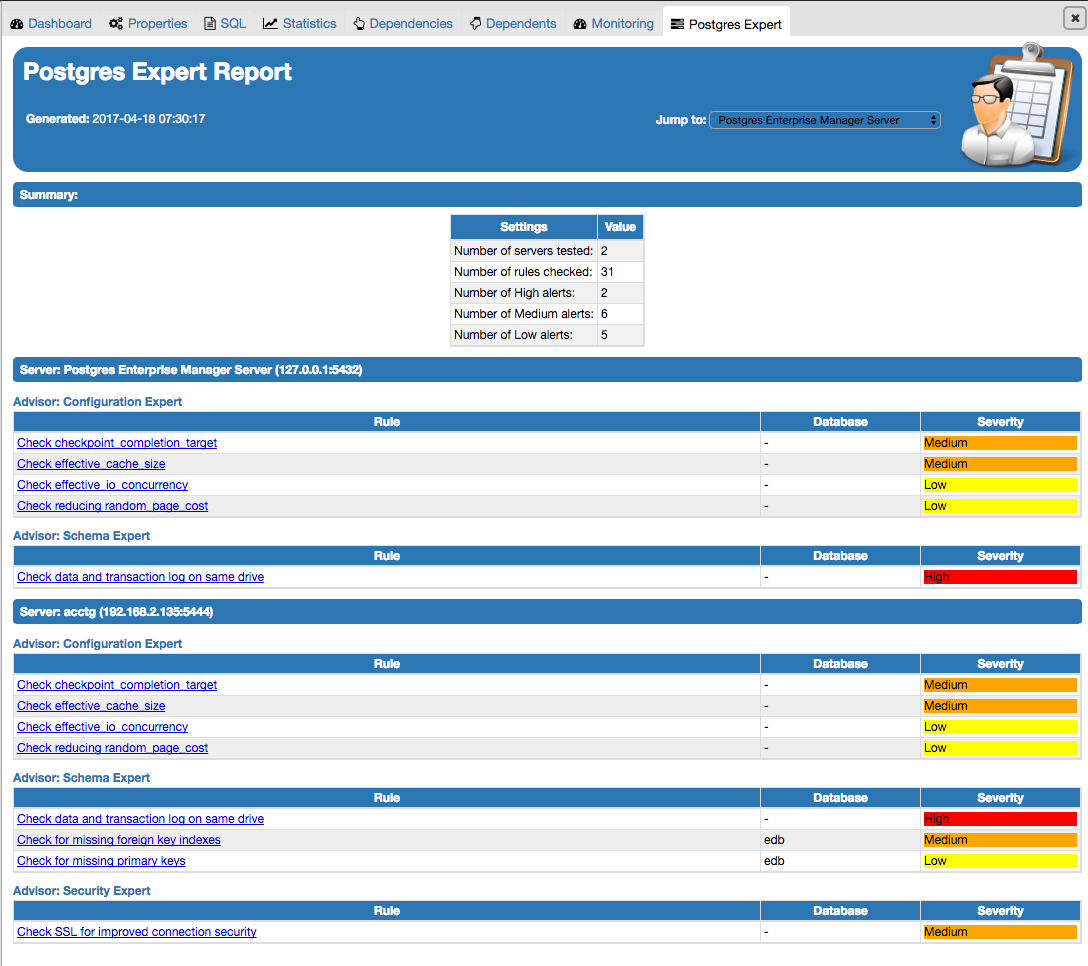Open Check checkpoint_completion_target under acctg server
Viewport: 1088px width, 966px height.
(x=117, y=685)
